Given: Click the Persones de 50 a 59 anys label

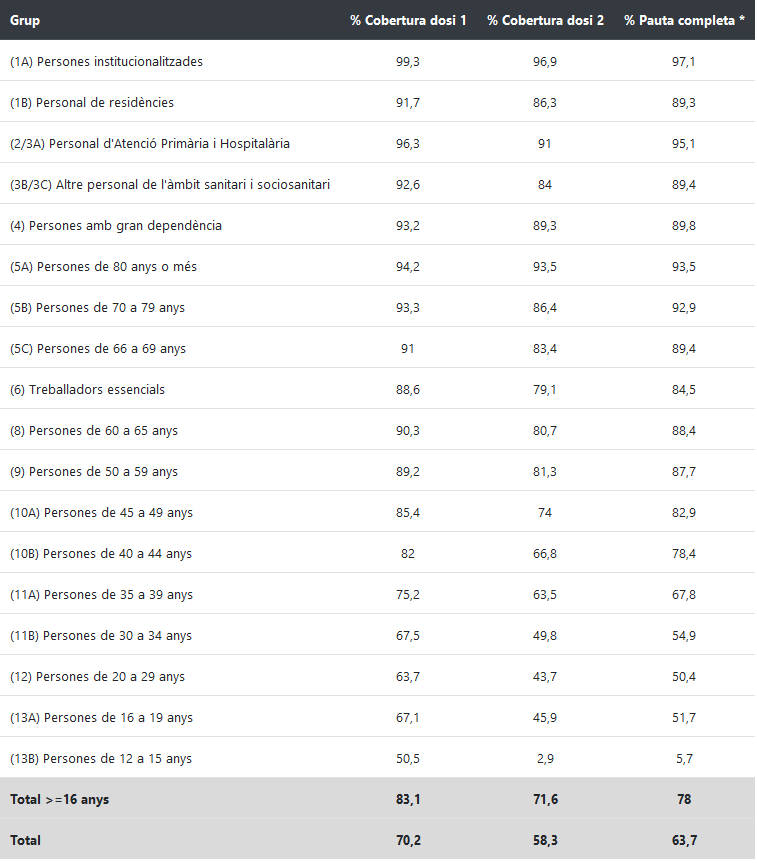Looking at the screenshot, I should [94, 471].
